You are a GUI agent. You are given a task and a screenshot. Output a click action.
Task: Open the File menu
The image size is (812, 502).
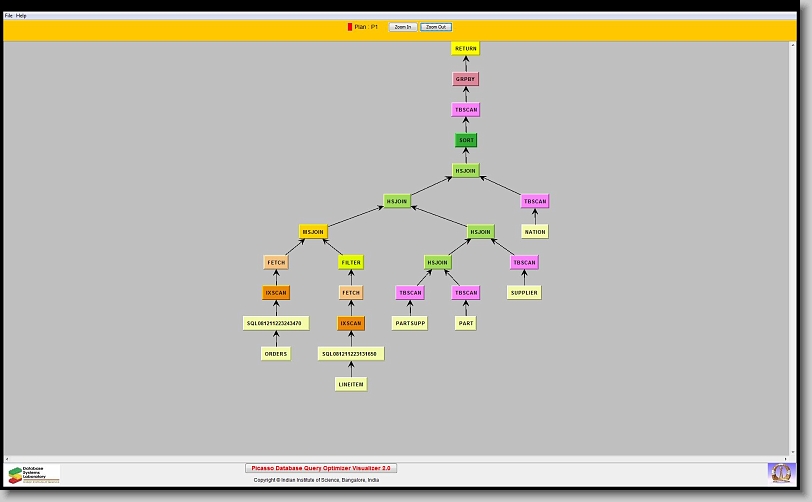pos(9,16)
